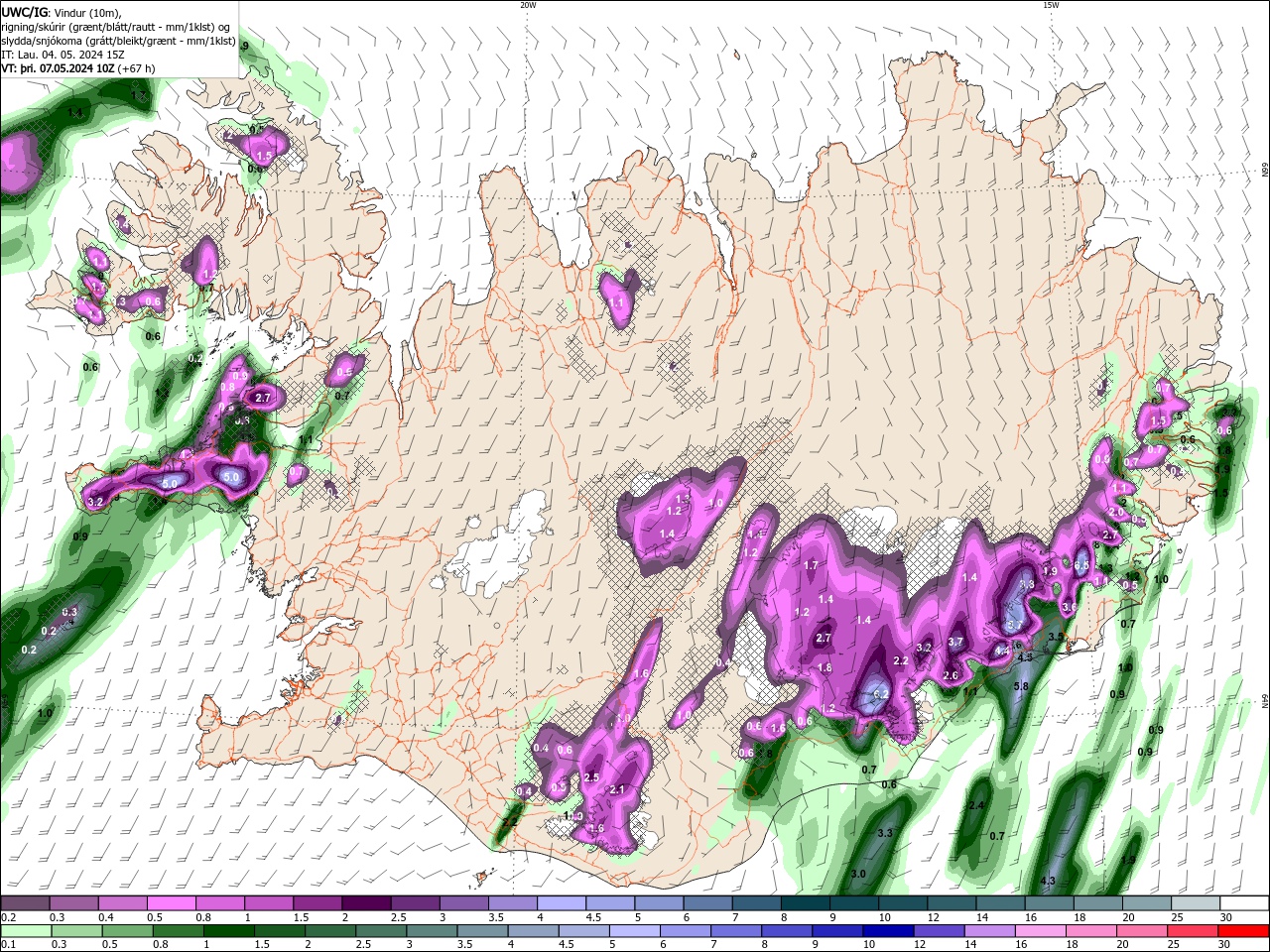The width and height of the screenshot is (1270, 952).
Task: Pick the 3.5 blue-grey swatch in the lower rain legend
Action: coord(482,931)
